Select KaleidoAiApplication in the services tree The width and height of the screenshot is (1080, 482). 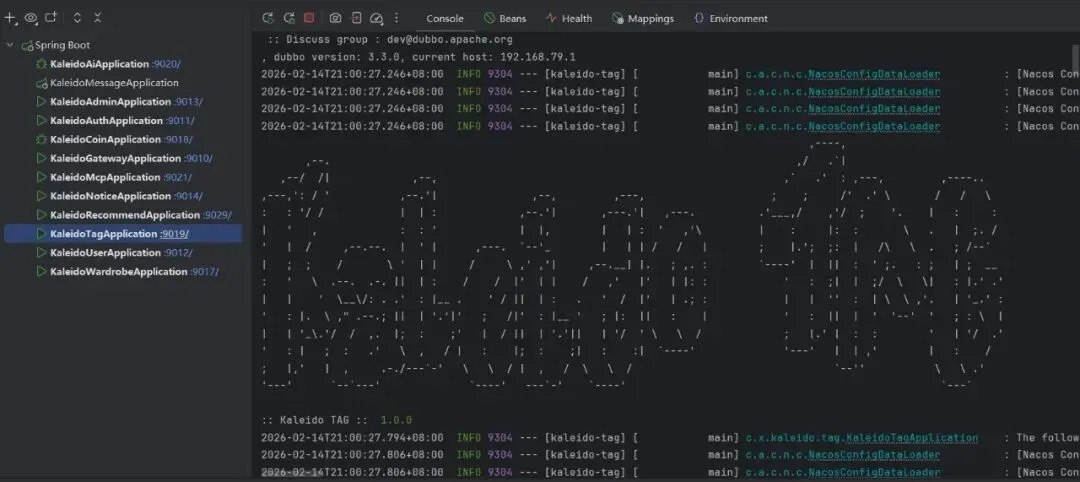[x=99, y=64]
